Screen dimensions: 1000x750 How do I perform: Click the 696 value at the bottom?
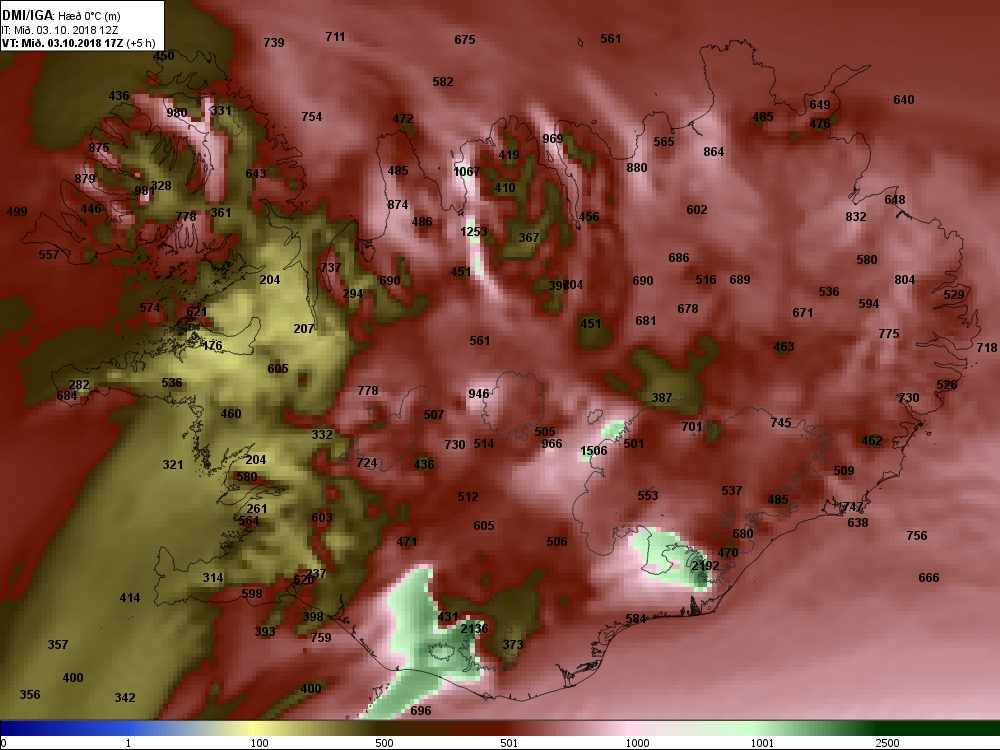[421, 710]
